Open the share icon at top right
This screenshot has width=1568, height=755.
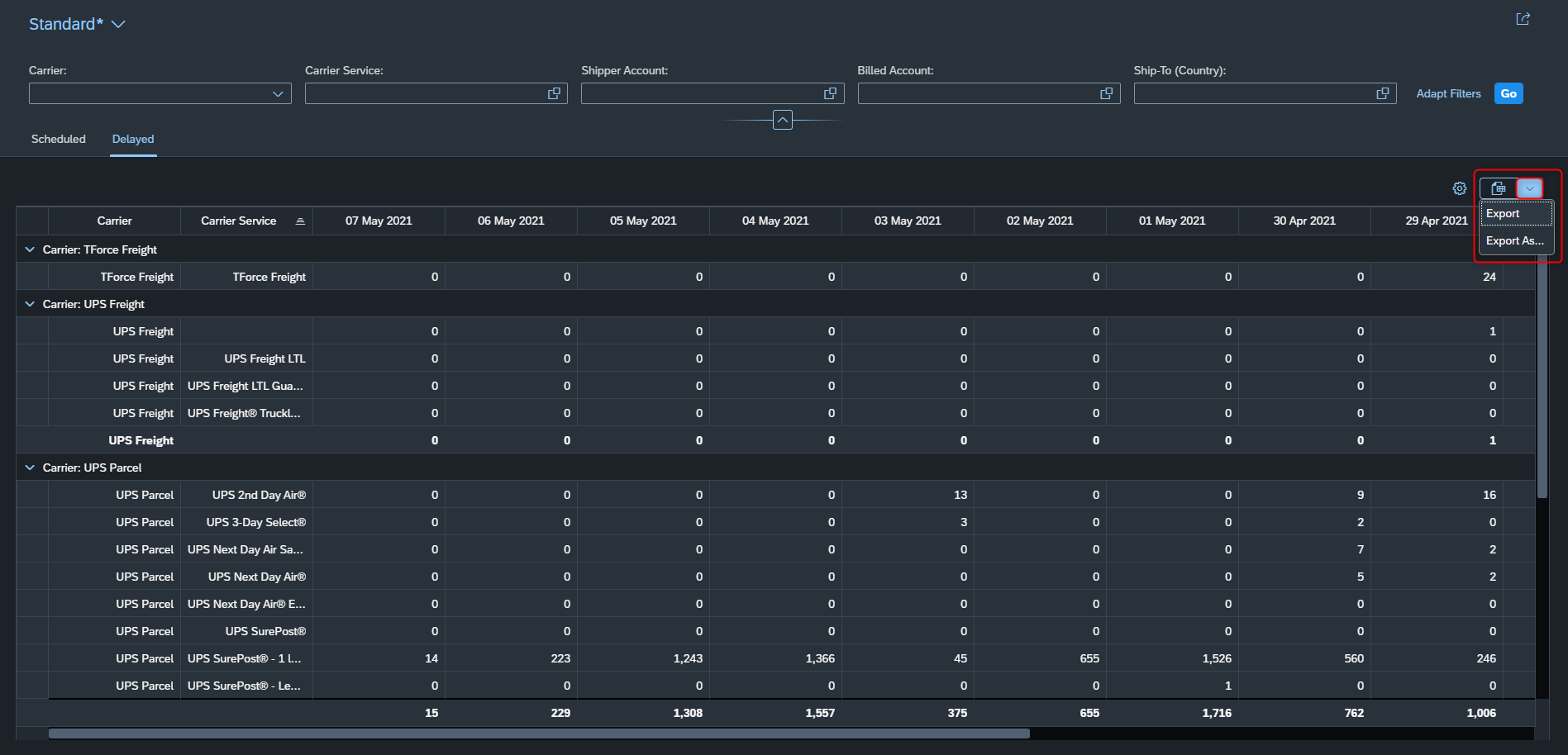coord(1523,19)
